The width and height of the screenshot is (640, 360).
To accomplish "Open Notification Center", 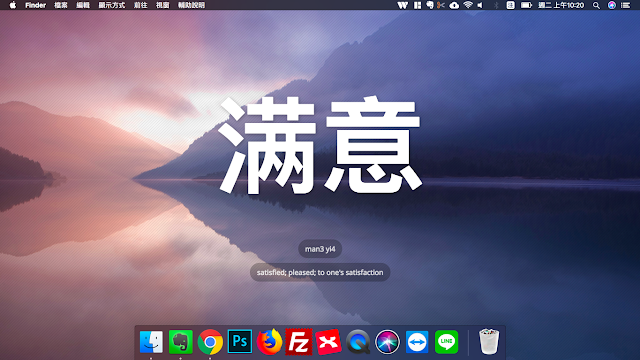I will tap(625, 5).
